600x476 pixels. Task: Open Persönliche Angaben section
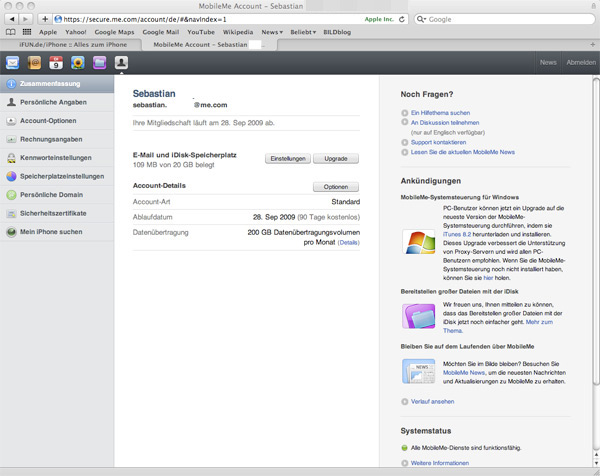pyautogui.click(x=57, y=102)
